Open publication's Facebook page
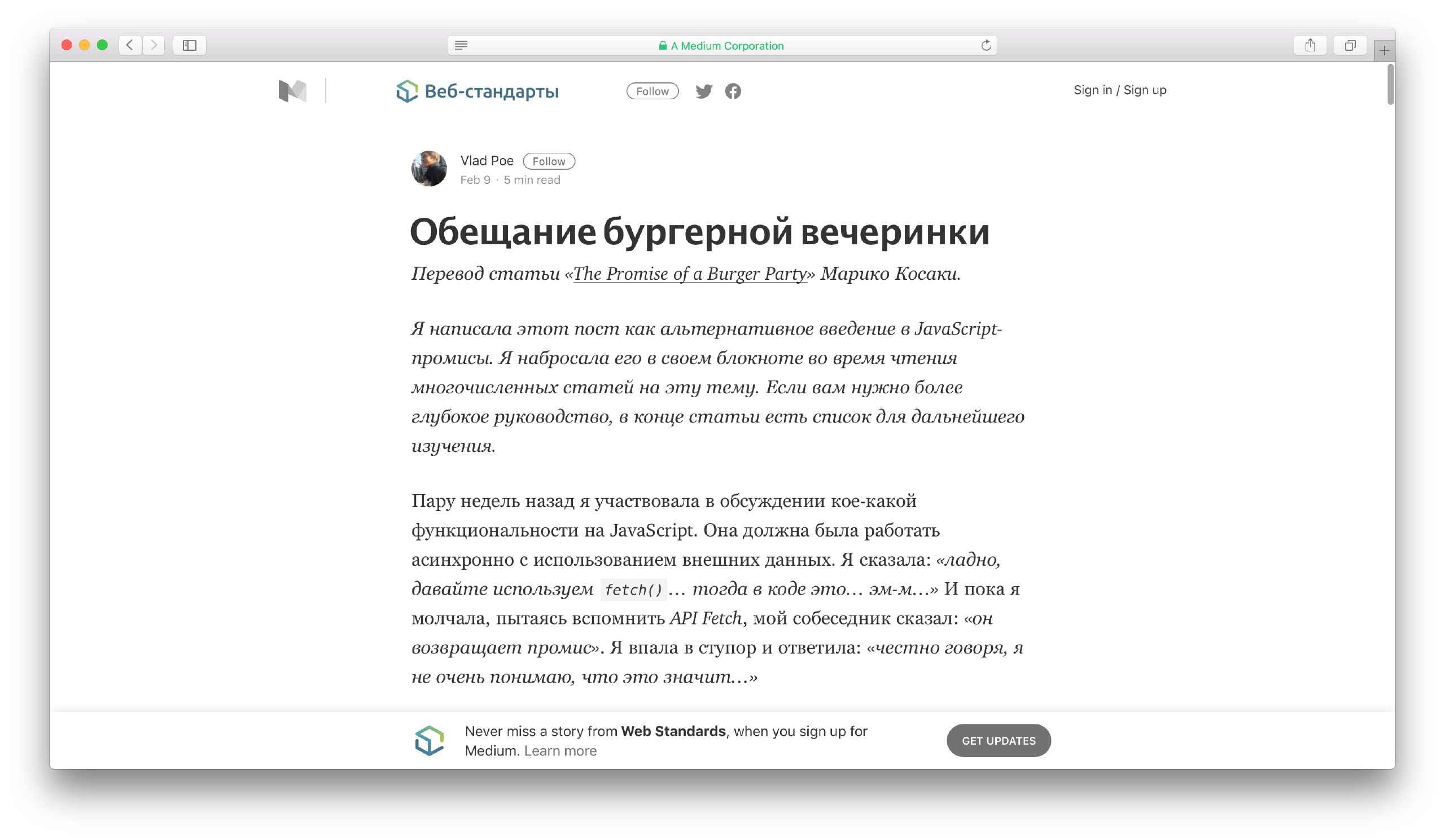 coord(733,91)
